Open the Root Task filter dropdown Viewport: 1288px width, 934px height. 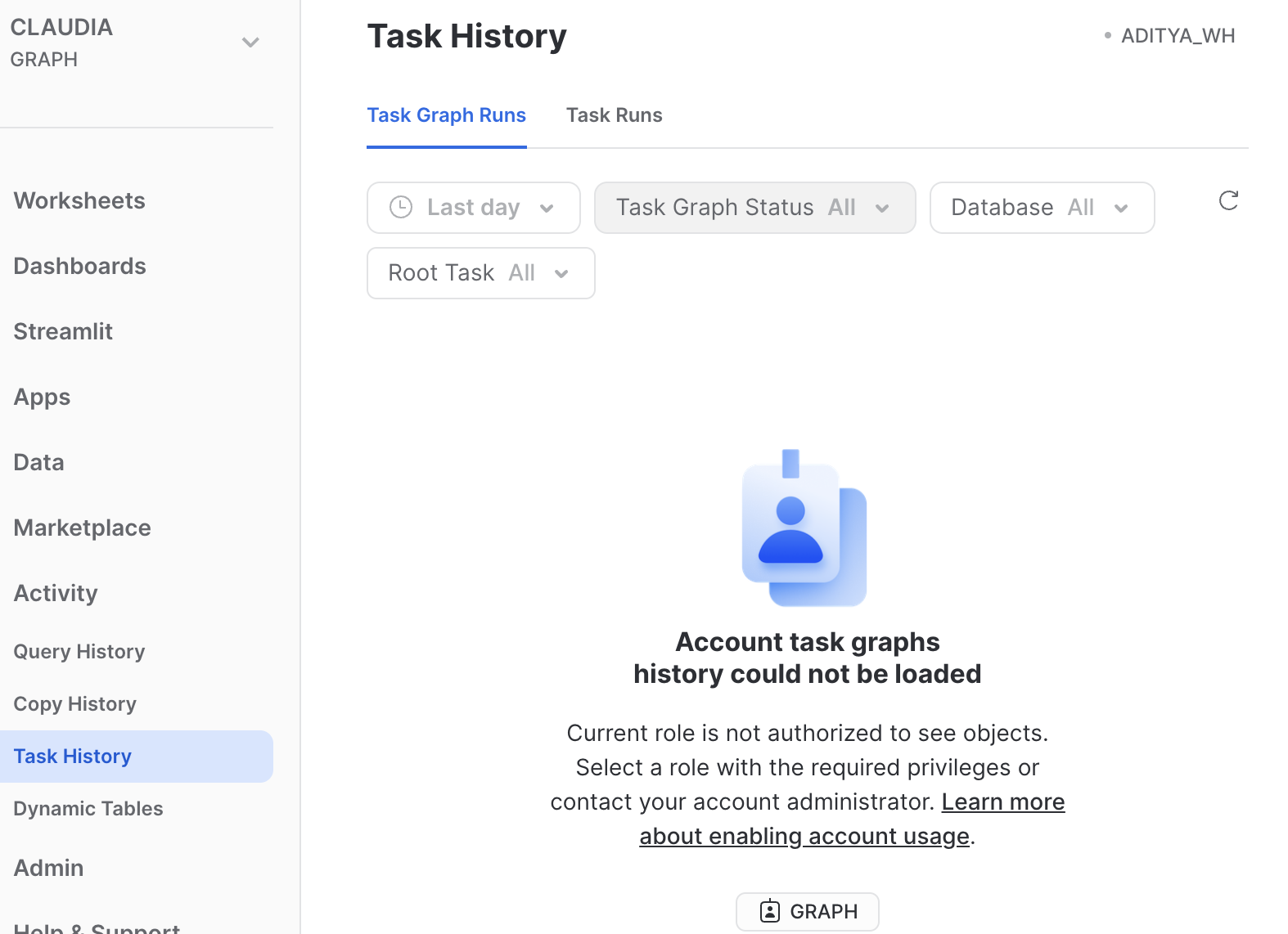click(480, 273)
